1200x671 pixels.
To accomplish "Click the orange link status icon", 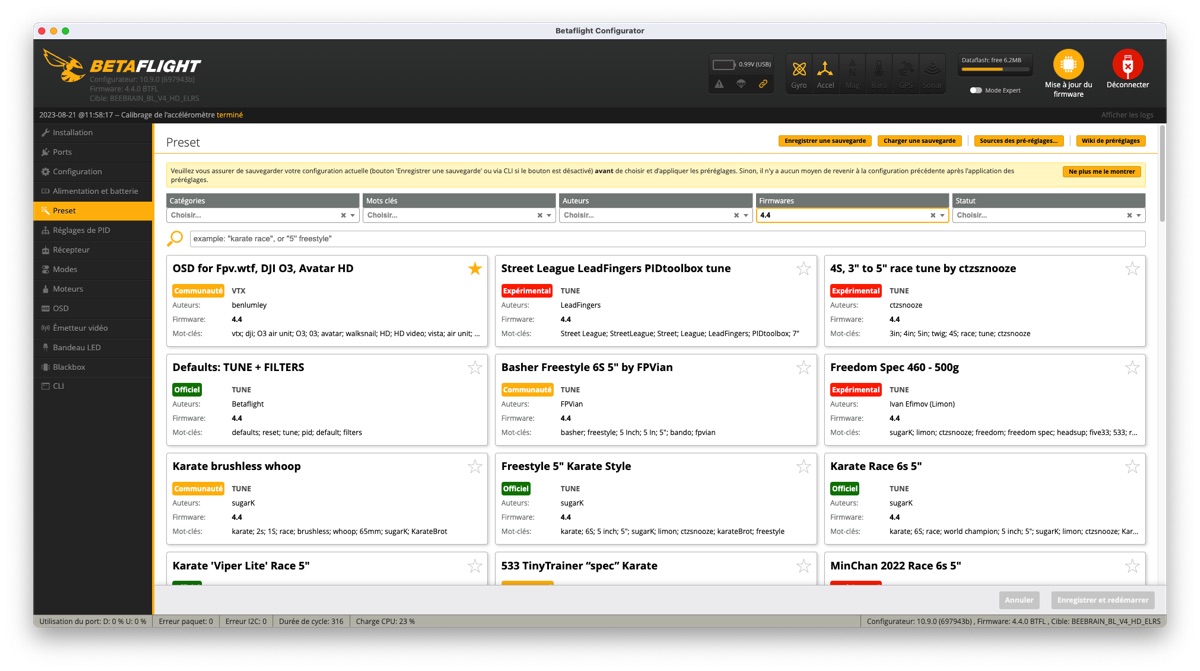I will click(763, 84).
